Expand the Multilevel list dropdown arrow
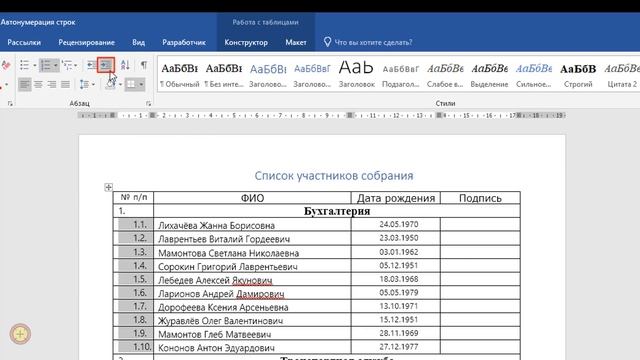The width and height of the screenshot is (640, 360). (76, 65)
